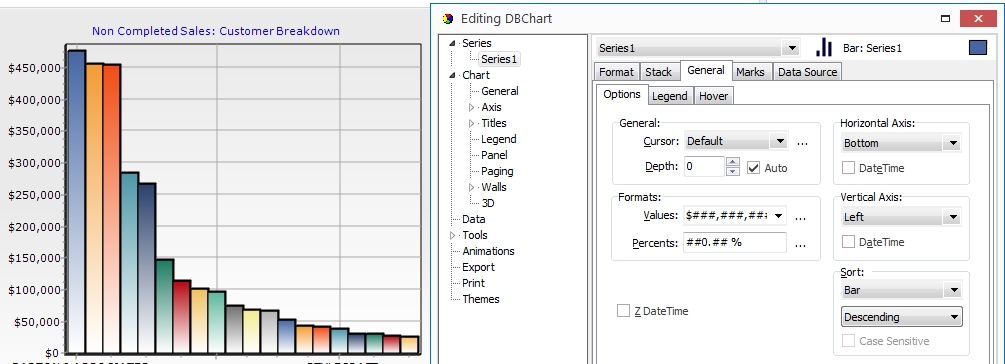Select the General series tab
The height and width of the screenshot is (364, 1005).
point(706,70)
